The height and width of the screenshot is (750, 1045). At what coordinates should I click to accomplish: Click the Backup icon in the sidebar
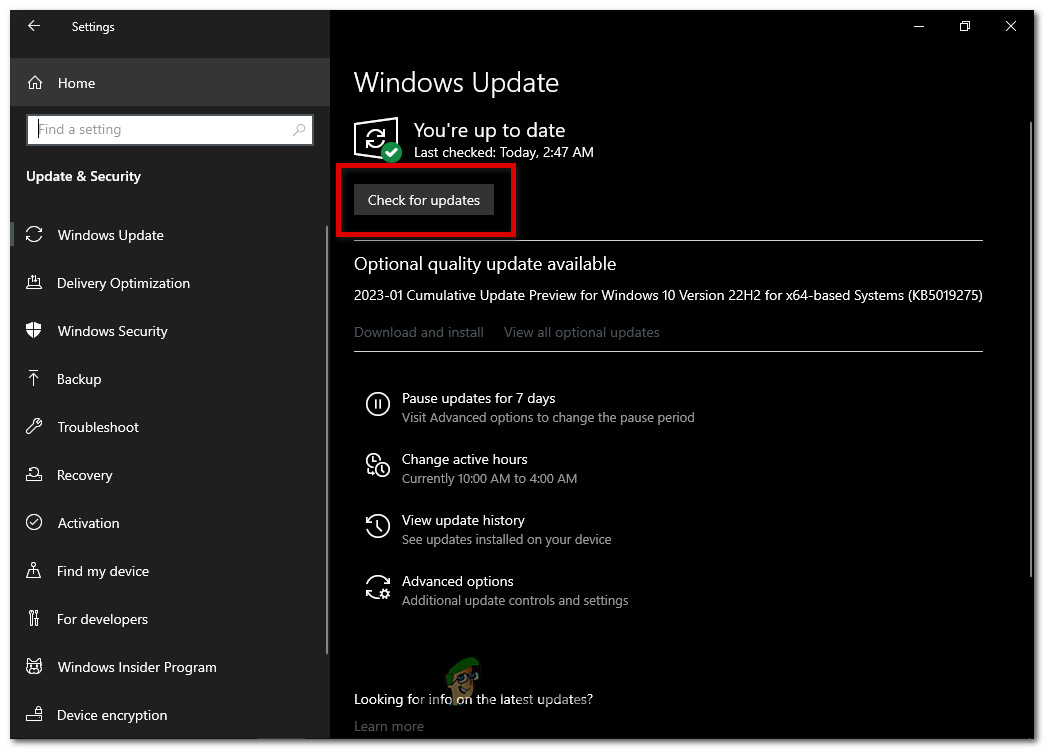36,379
